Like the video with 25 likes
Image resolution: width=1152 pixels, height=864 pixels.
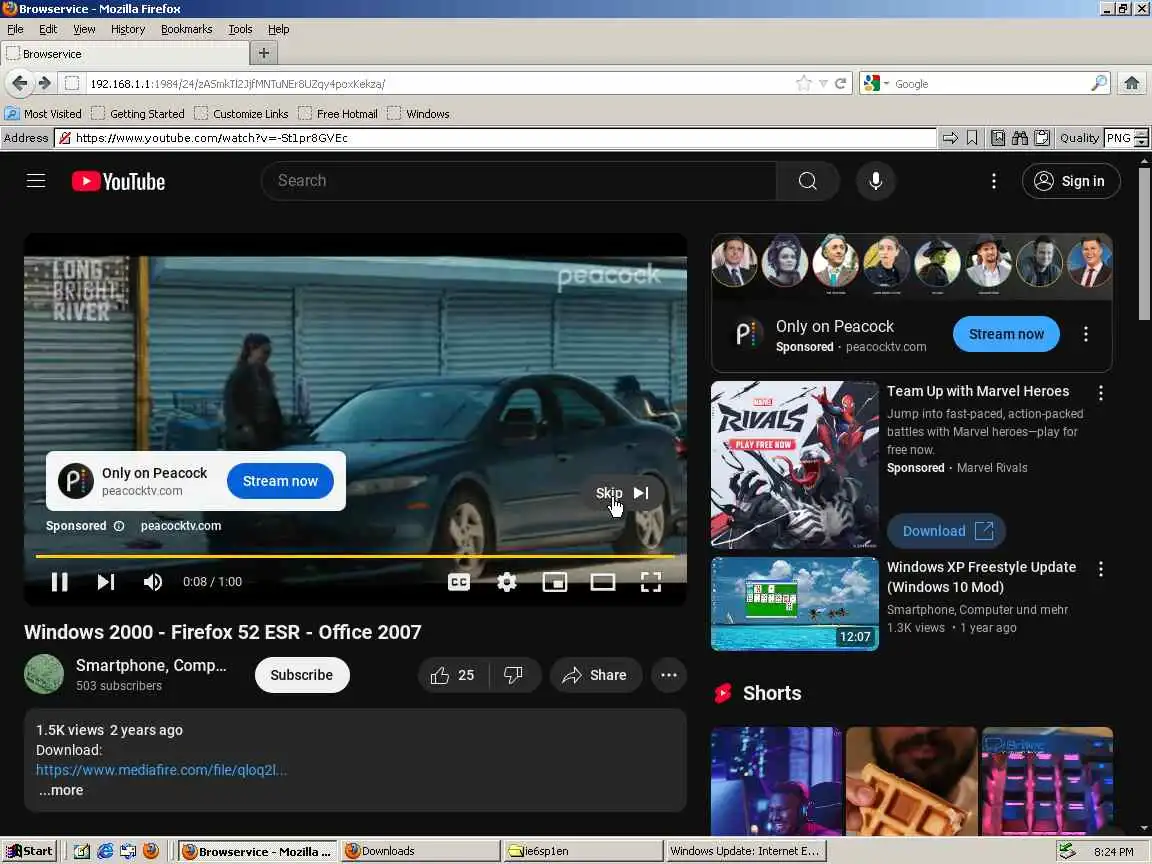[453, 674]
